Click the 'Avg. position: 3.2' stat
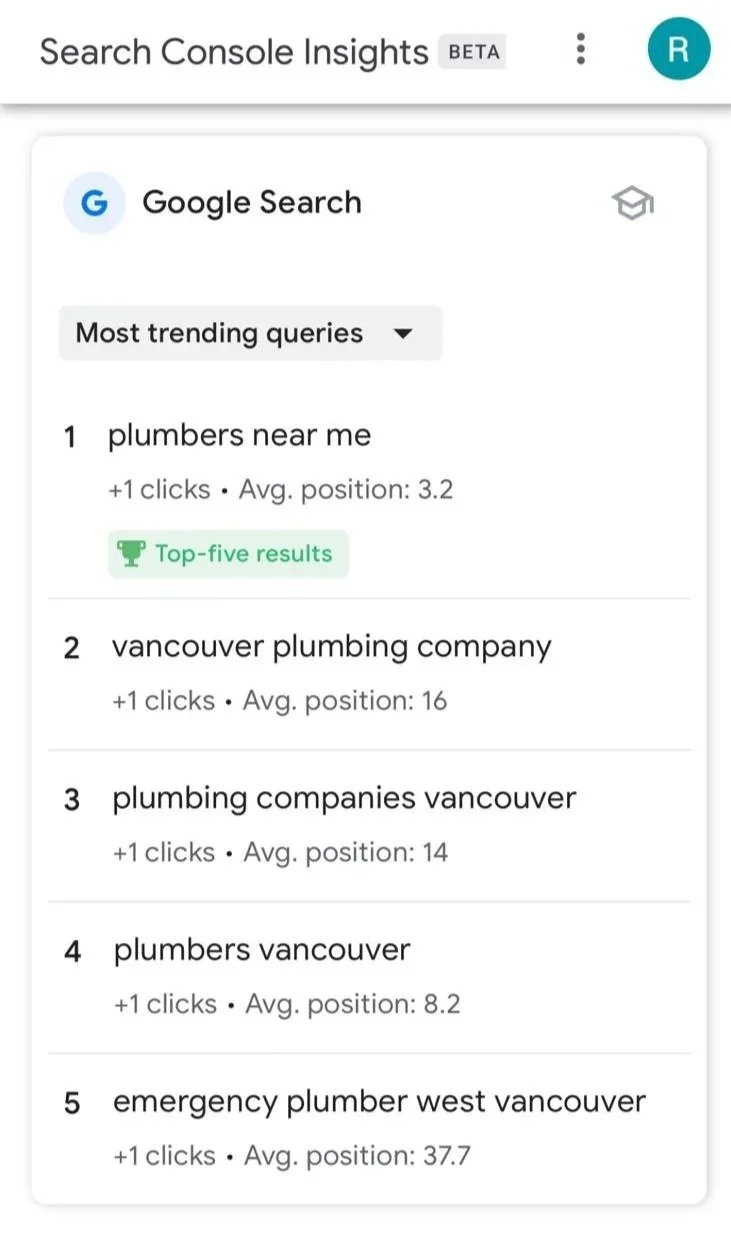The image size is (731, 1244). (345, 490)
